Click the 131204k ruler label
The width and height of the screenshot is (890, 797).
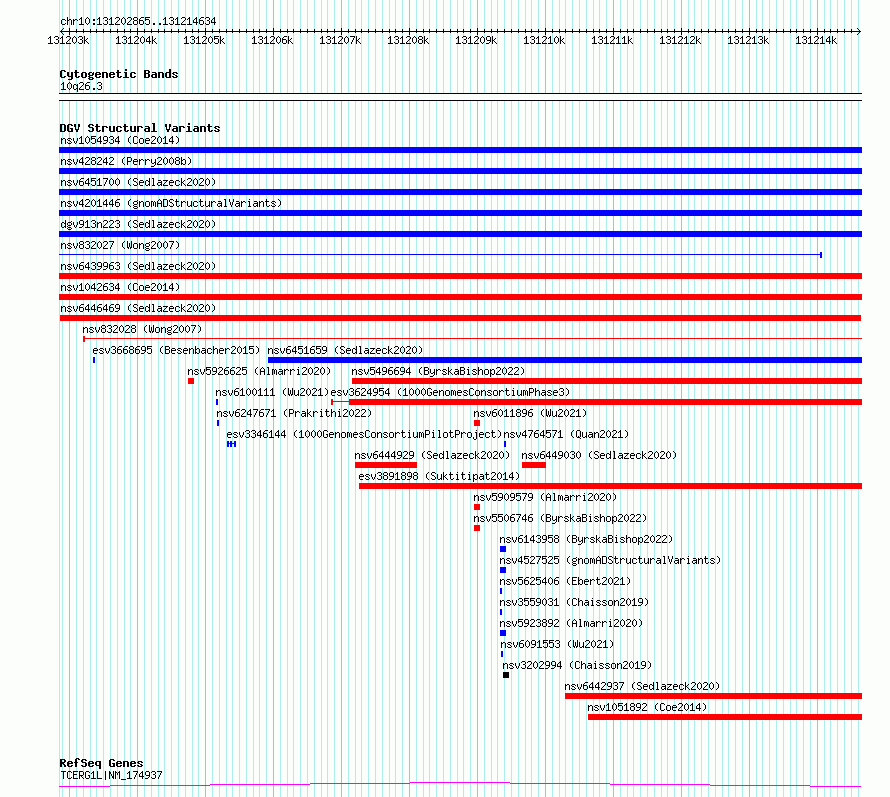click(x=136, y=40)
